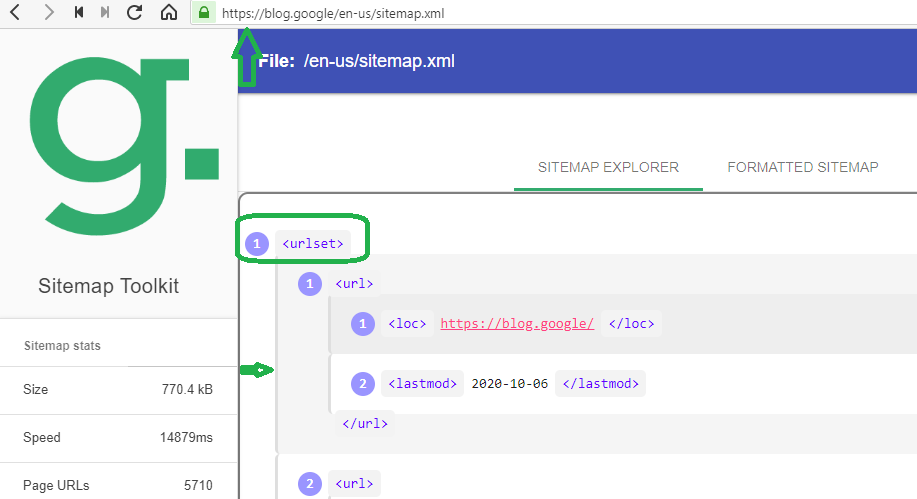Screen dimensions: 917x499
Task: Click the Sitemap stats heading
Action: pos(62,346)
